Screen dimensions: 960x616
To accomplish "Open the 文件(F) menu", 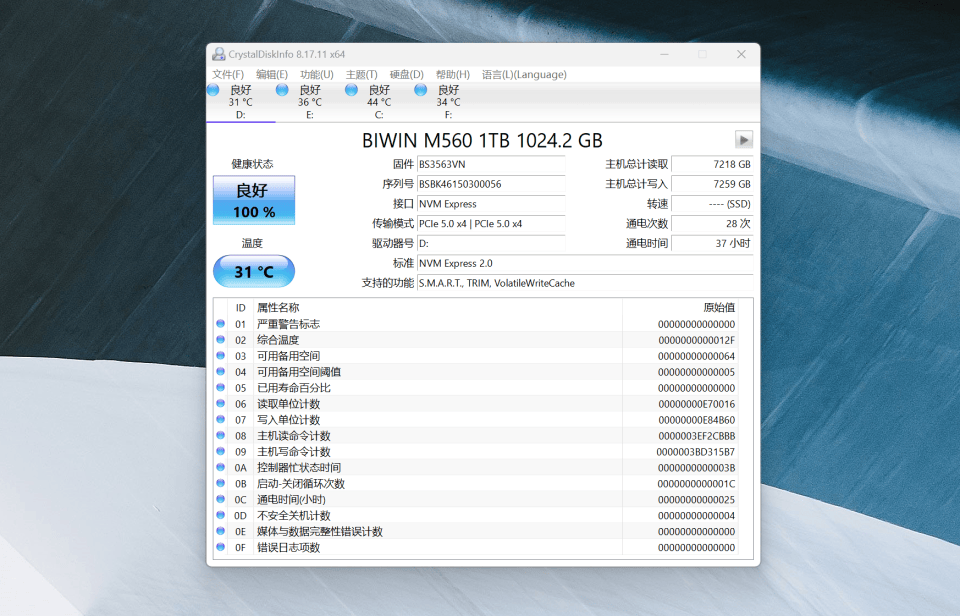I will [x=228, y=74].
